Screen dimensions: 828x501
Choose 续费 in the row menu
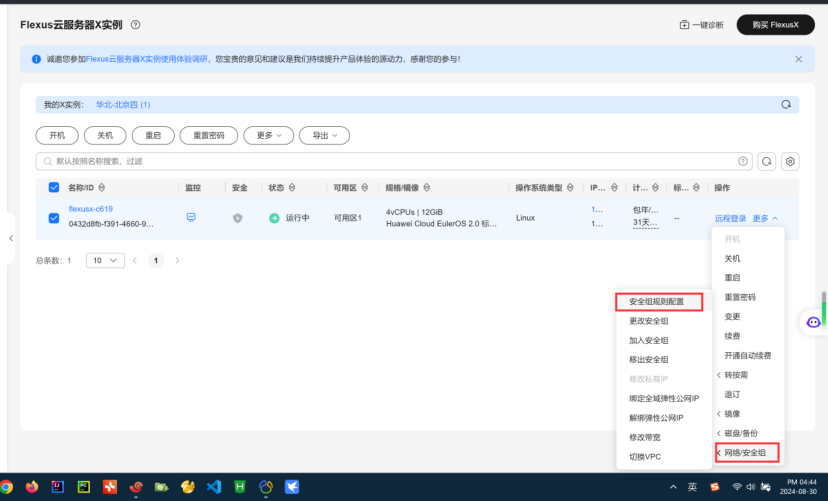click(732, 336)
